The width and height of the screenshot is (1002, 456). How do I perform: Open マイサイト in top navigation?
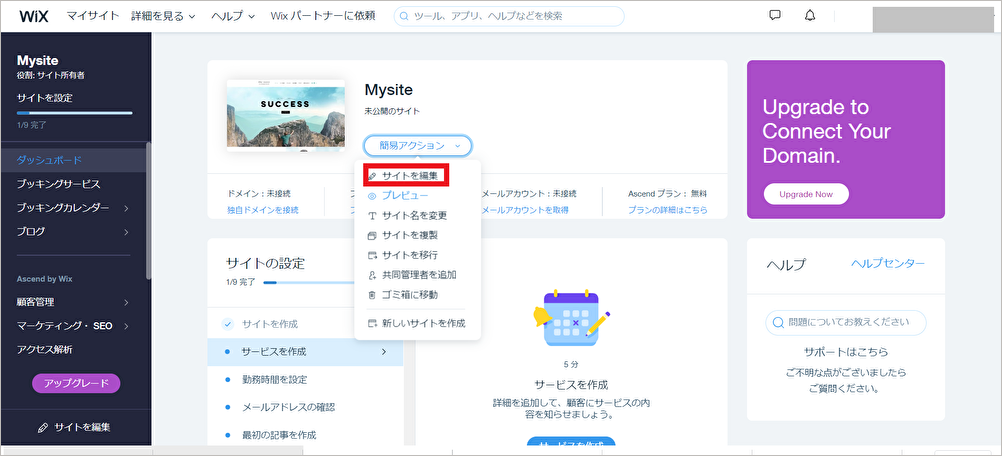click(93, 16)
